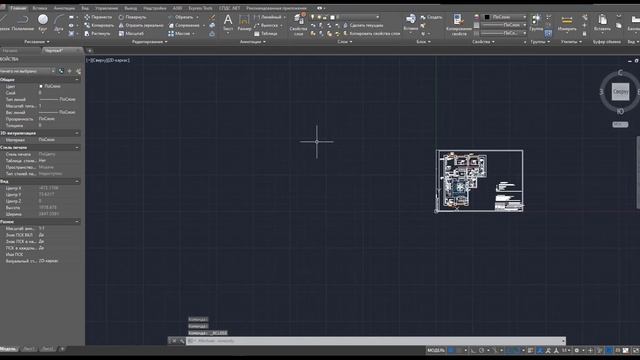This screenshot has width=640, height=360.
Task: Click the Copy (Копировать) tool
Action: click(99, 25)
